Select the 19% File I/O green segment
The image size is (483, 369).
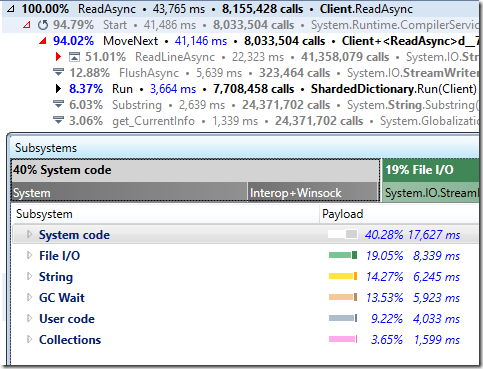(x=431, y=170)
